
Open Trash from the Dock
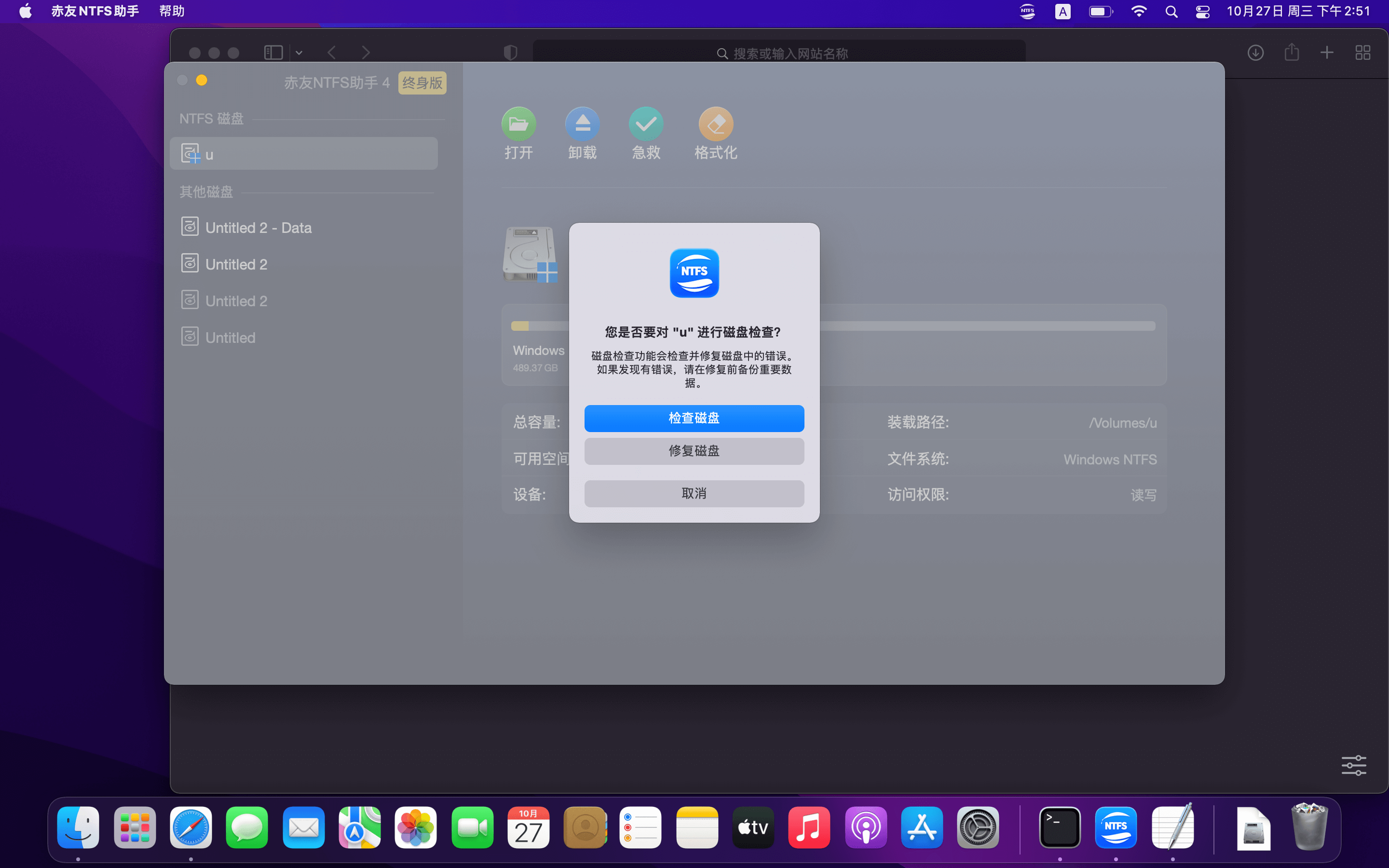pyautogui.click(x=1309, y=827)
